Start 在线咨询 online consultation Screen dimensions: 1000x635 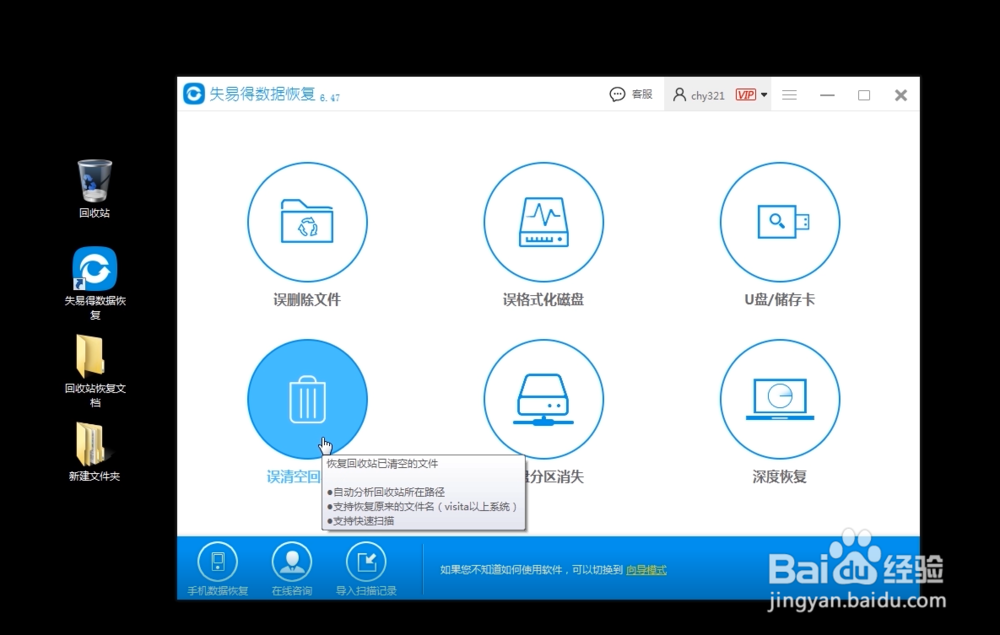tap(291, 563)
